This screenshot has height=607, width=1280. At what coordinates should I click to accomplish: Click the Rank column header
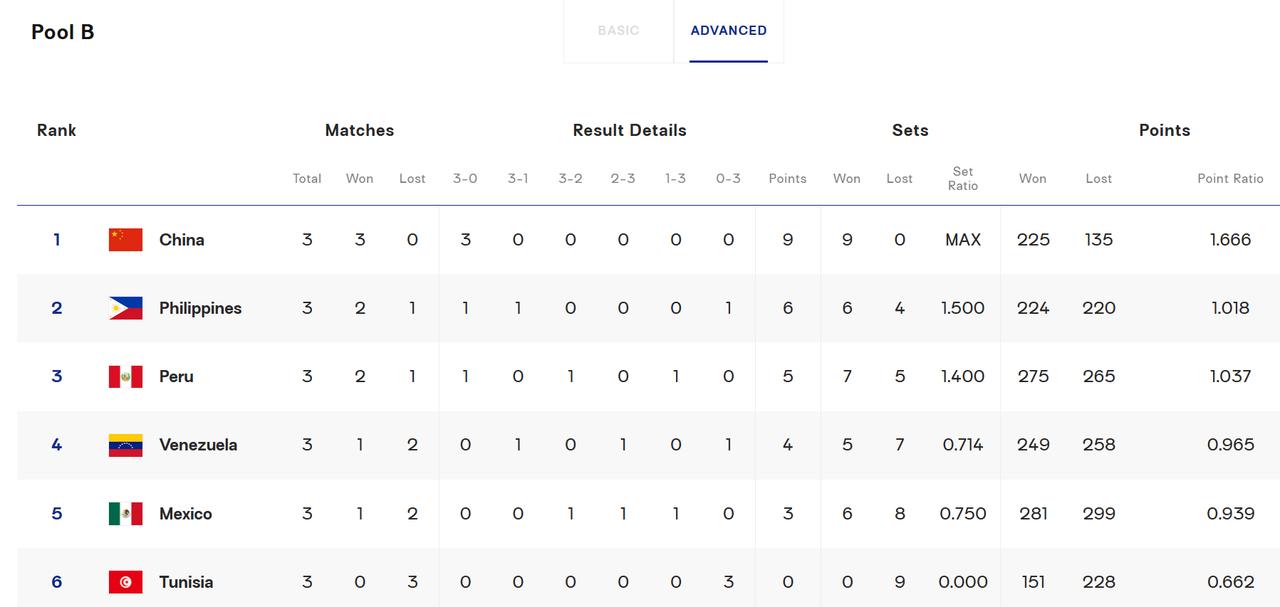click(x=56, y=130)
